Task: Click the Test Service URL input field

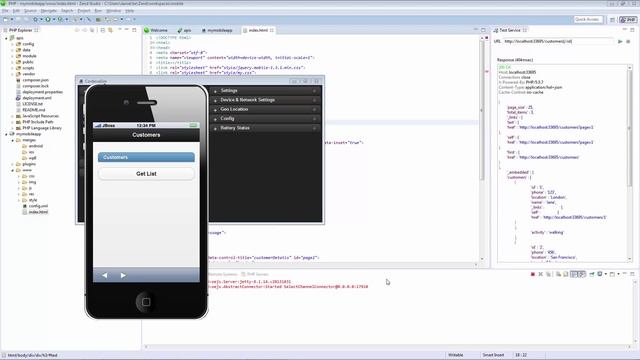Action: point(558,41)
